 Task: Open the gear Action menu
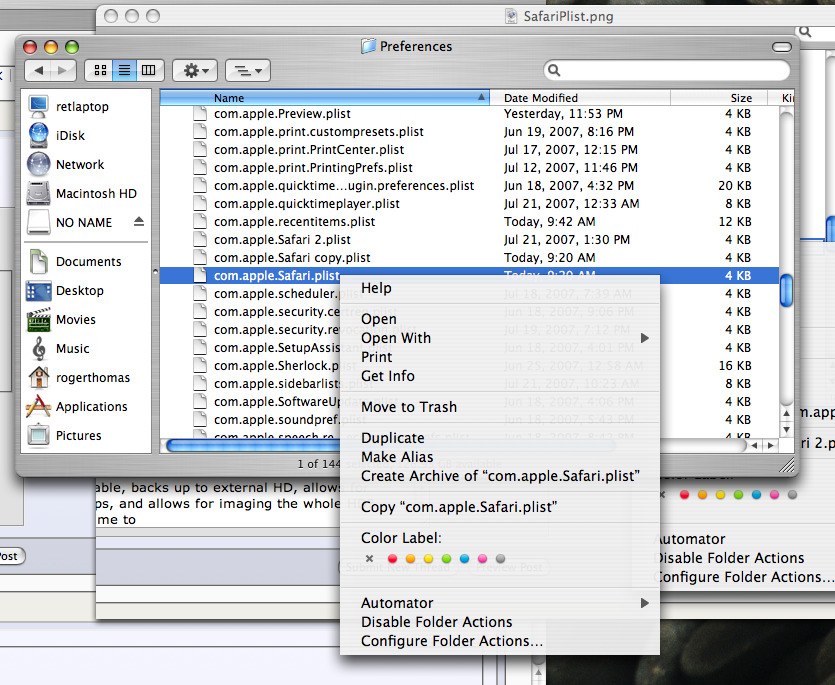pyautogui.click(x=195, y=70)
